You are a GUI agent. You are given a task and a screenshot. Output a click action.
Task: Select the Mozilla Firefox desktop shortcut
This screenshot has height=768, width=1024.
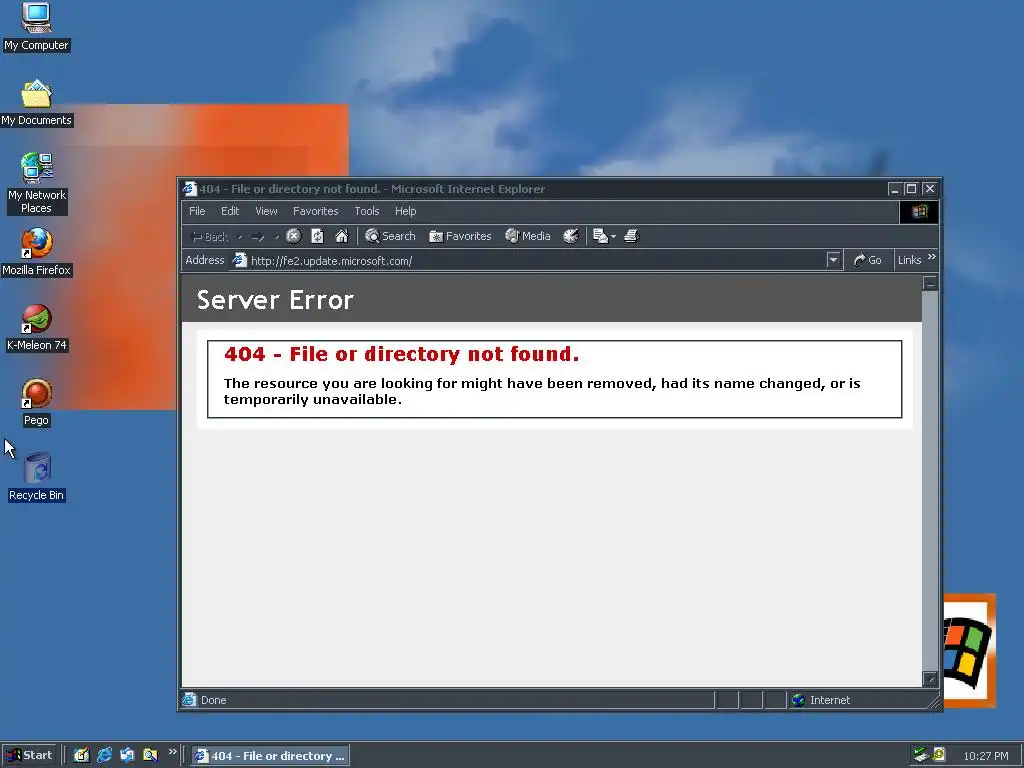tap(36, 251)
